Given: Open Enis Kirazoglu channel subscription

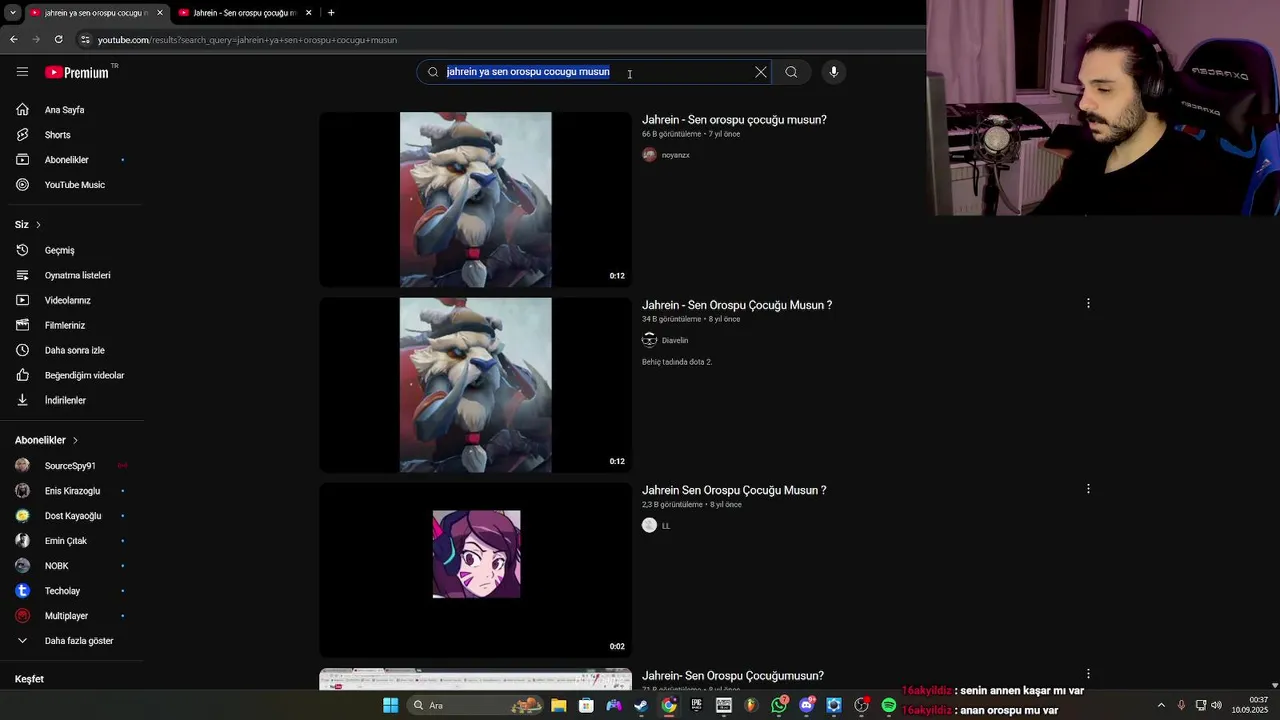Looking at the screenshot, I should [72, 491].
